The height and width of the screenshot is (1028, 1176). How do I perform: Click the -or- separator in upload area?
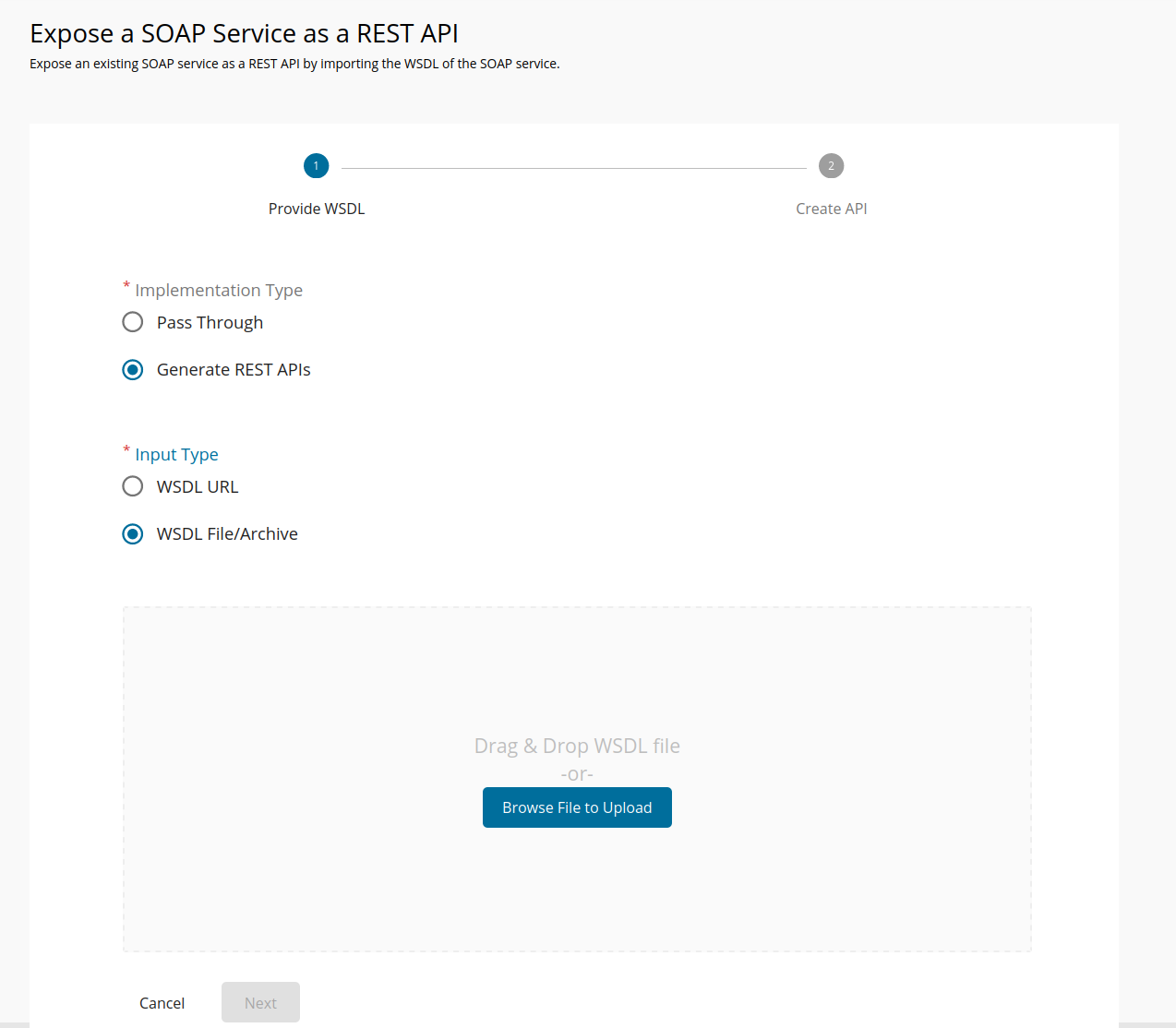pyautogui.click(x=576, y=774)
